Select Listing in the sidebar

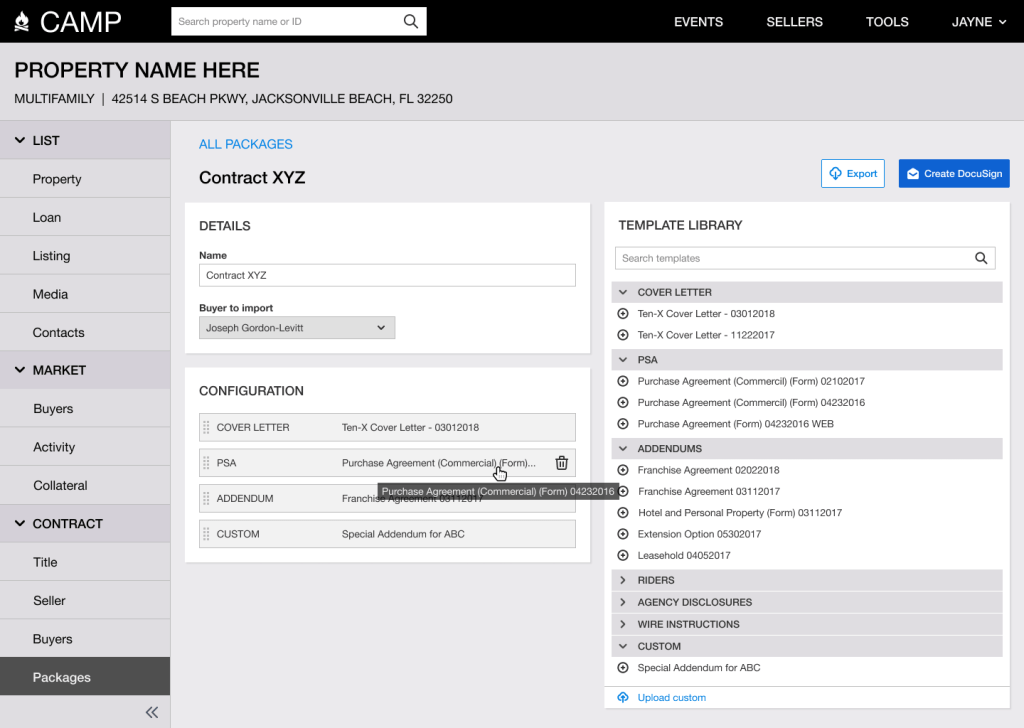[51, 256]
